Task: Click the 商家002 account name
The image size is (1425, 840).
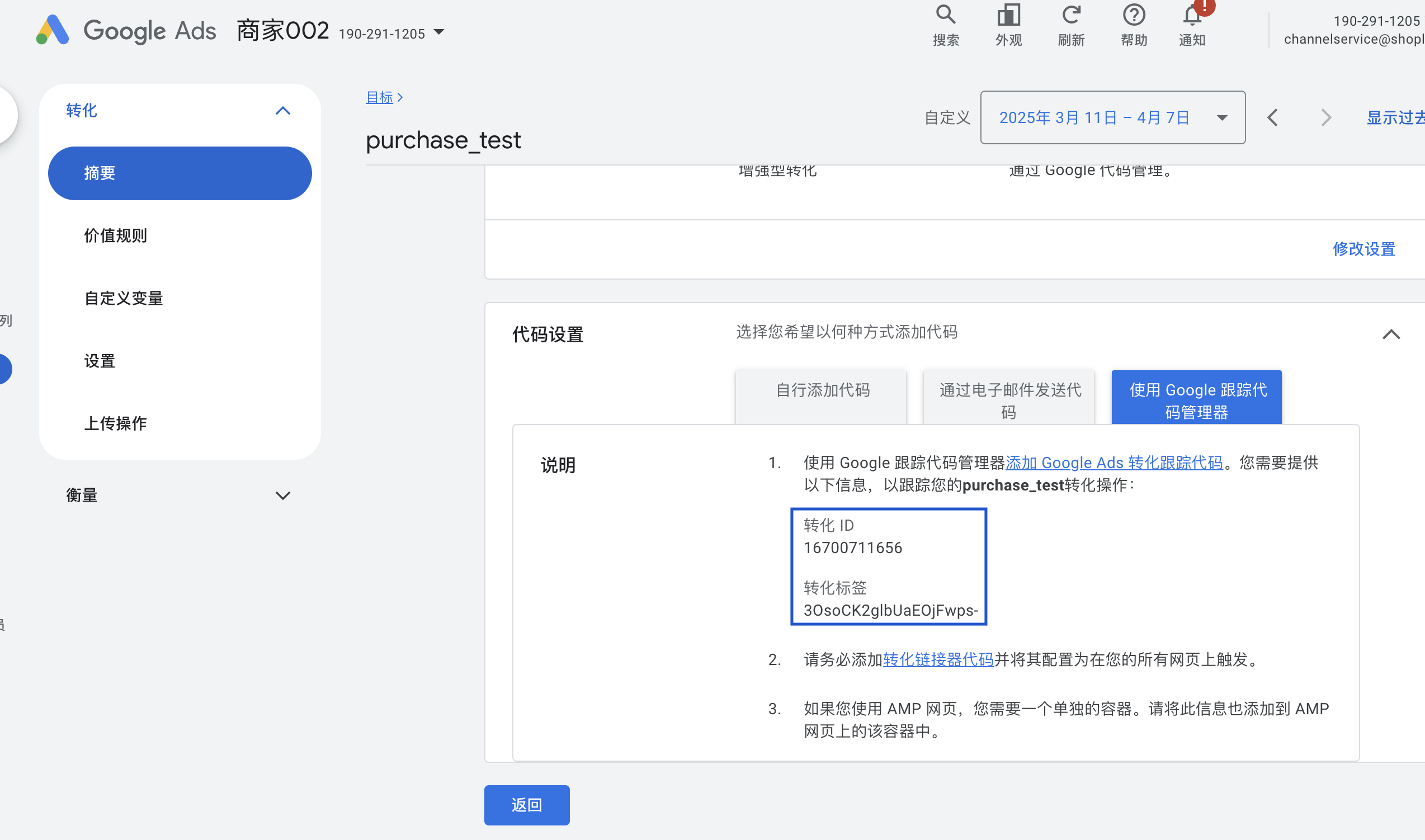Action: 282,30
